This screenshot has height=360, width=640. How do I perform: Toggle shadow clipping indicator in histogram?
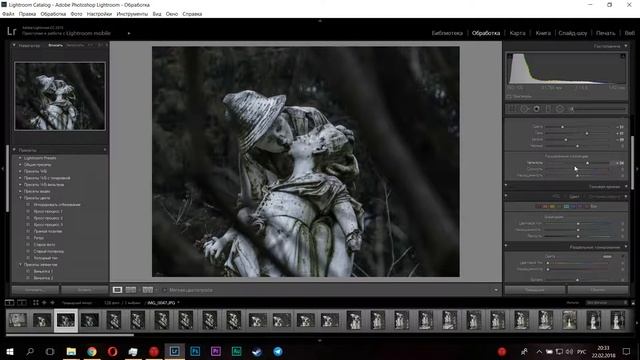(509, 56)
